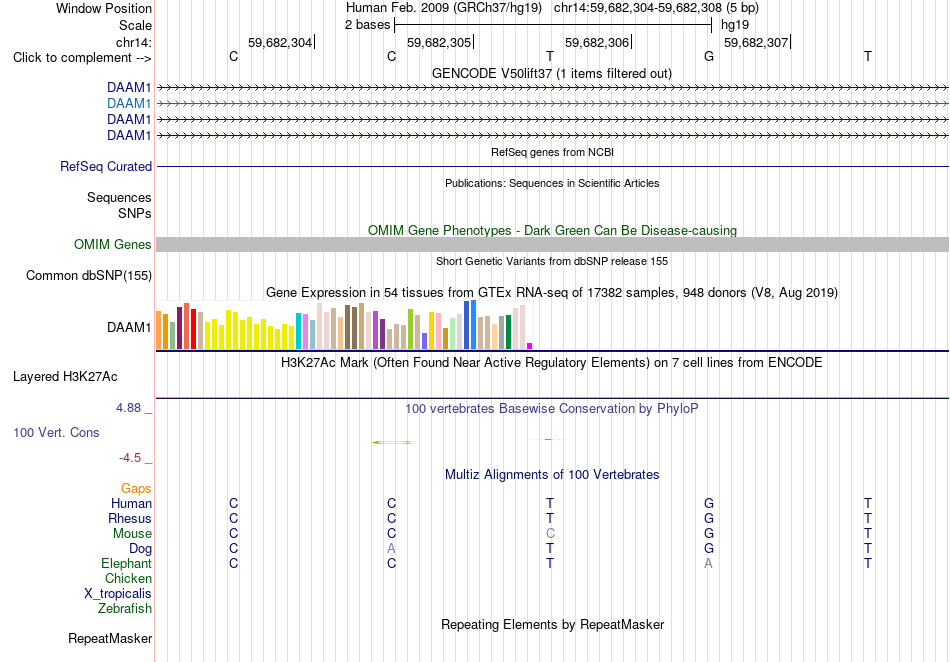Click the Human Feb. 2009 (GRCh37/hg19) text
The image size is (950, 662).
pos(445,8)
